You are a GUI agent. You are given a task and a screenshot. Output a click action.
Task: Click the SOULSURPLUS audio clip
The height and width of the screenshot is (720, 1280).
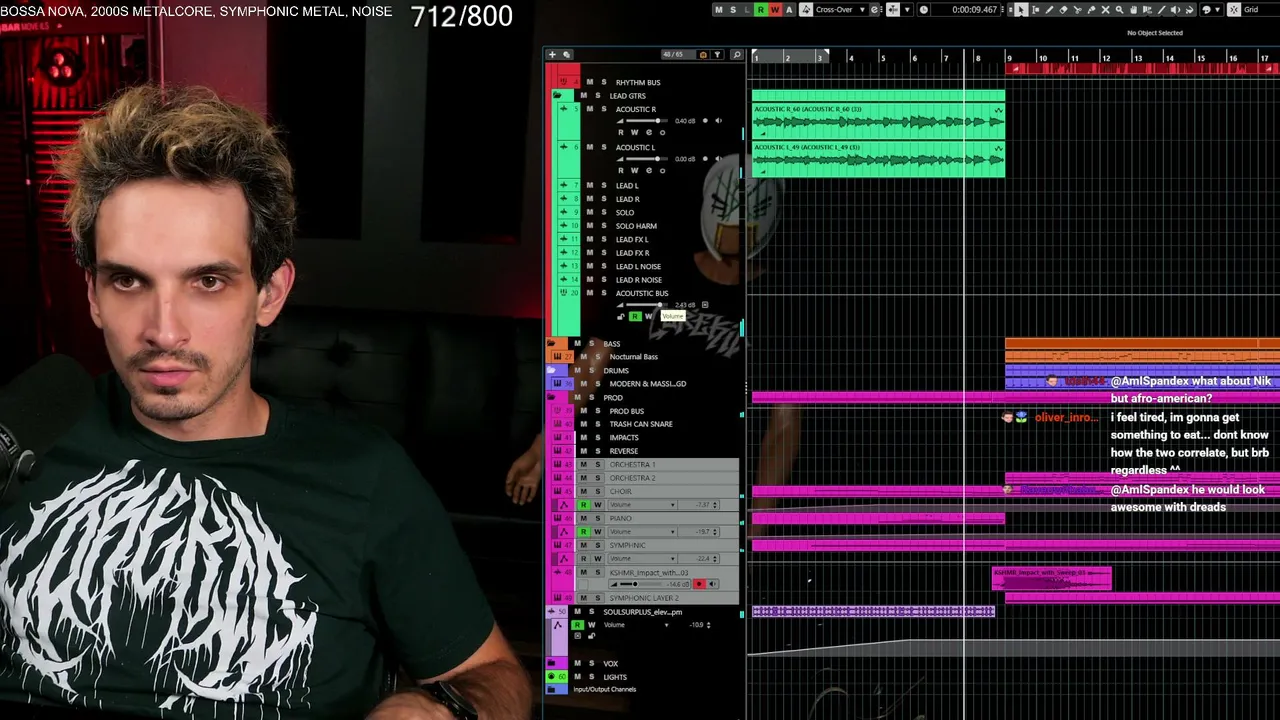point(873,611)
